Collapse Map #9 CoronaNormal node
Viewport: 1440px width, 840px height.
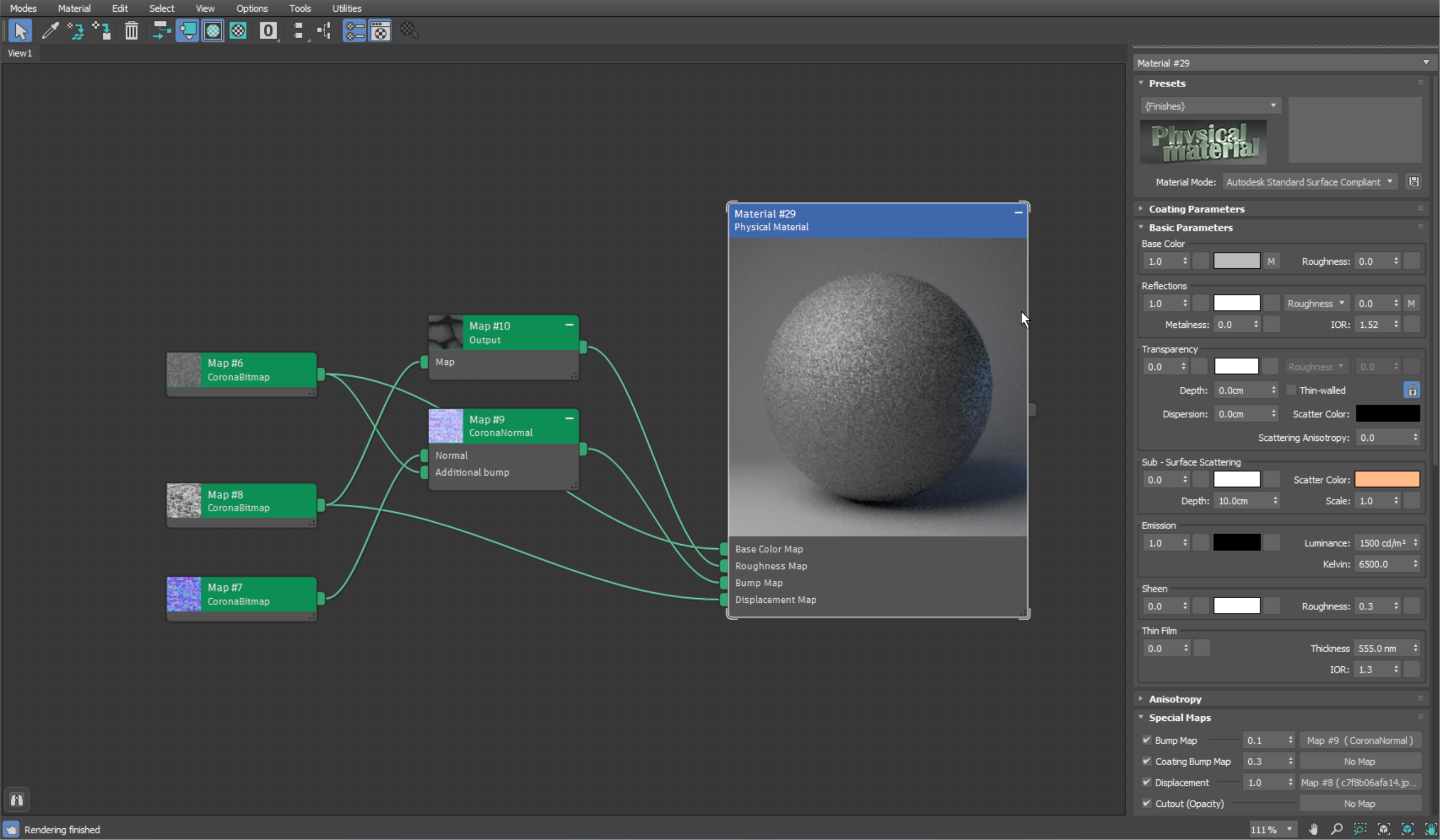click(x=569, y=418)
